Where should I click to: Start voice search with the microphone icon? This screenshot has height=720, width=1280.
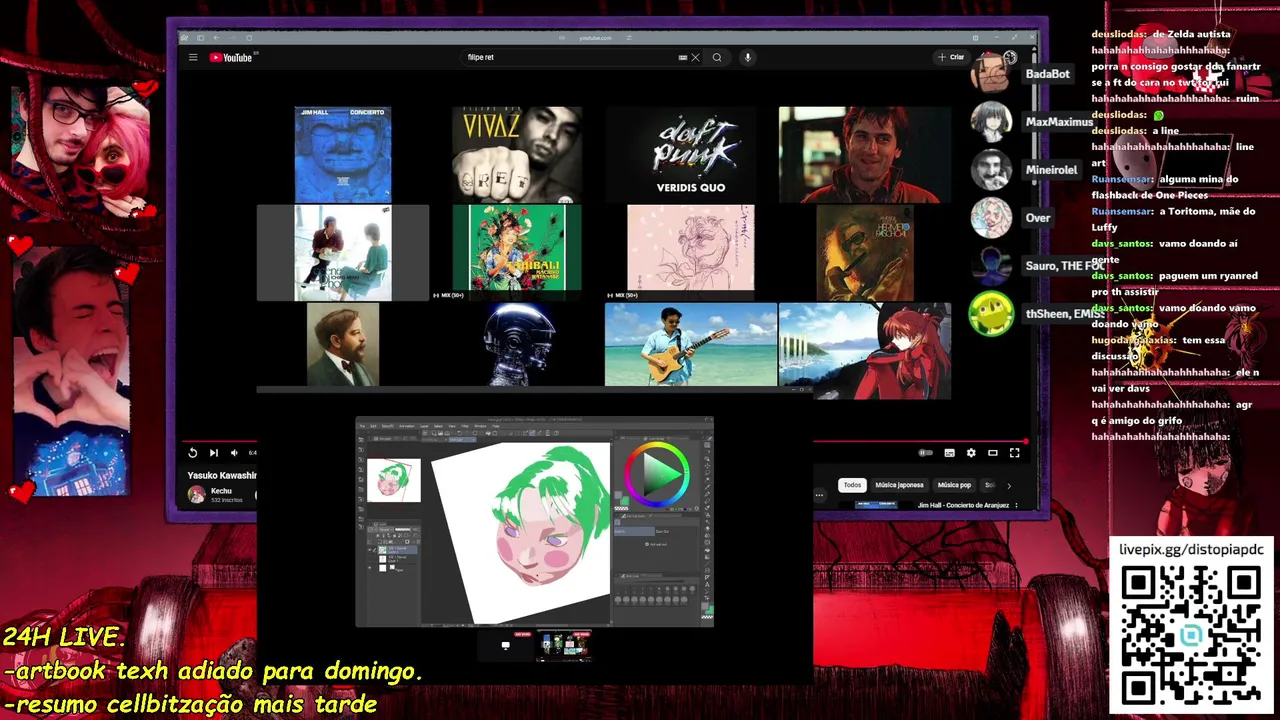747,57
